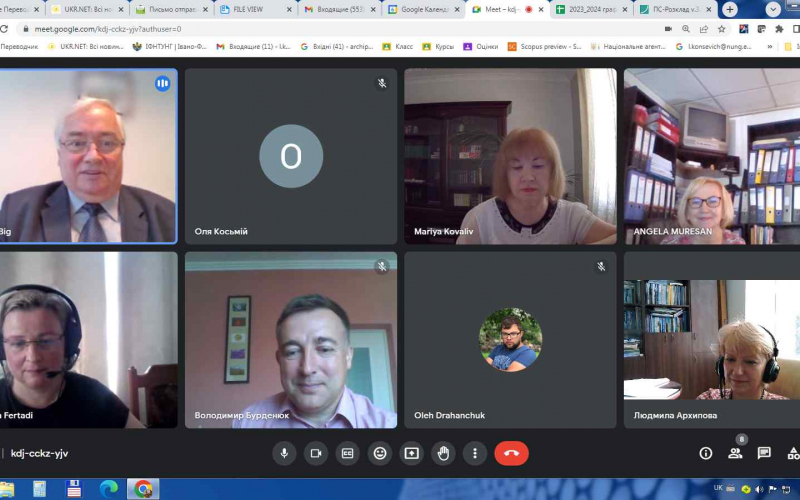Switch to Входящие Gmail tab
The width and height of the screenshot is (800, 500).
341,9
